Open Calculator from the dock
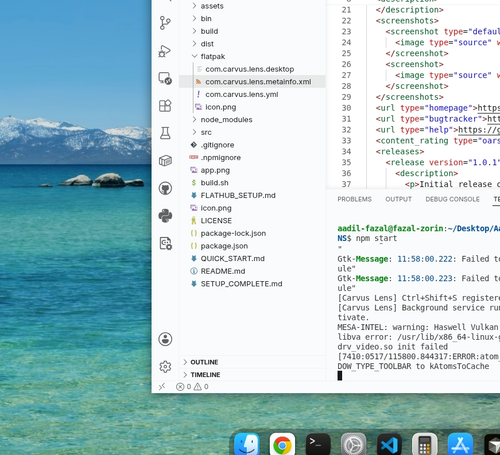Viewport: 500px width, 455px height. pos(425,445)
